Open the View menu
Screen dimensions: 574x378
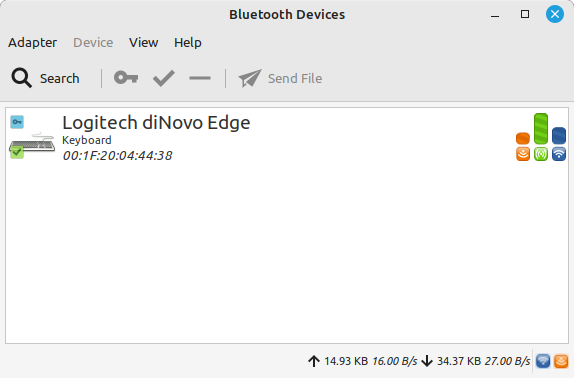coord(144,43)
